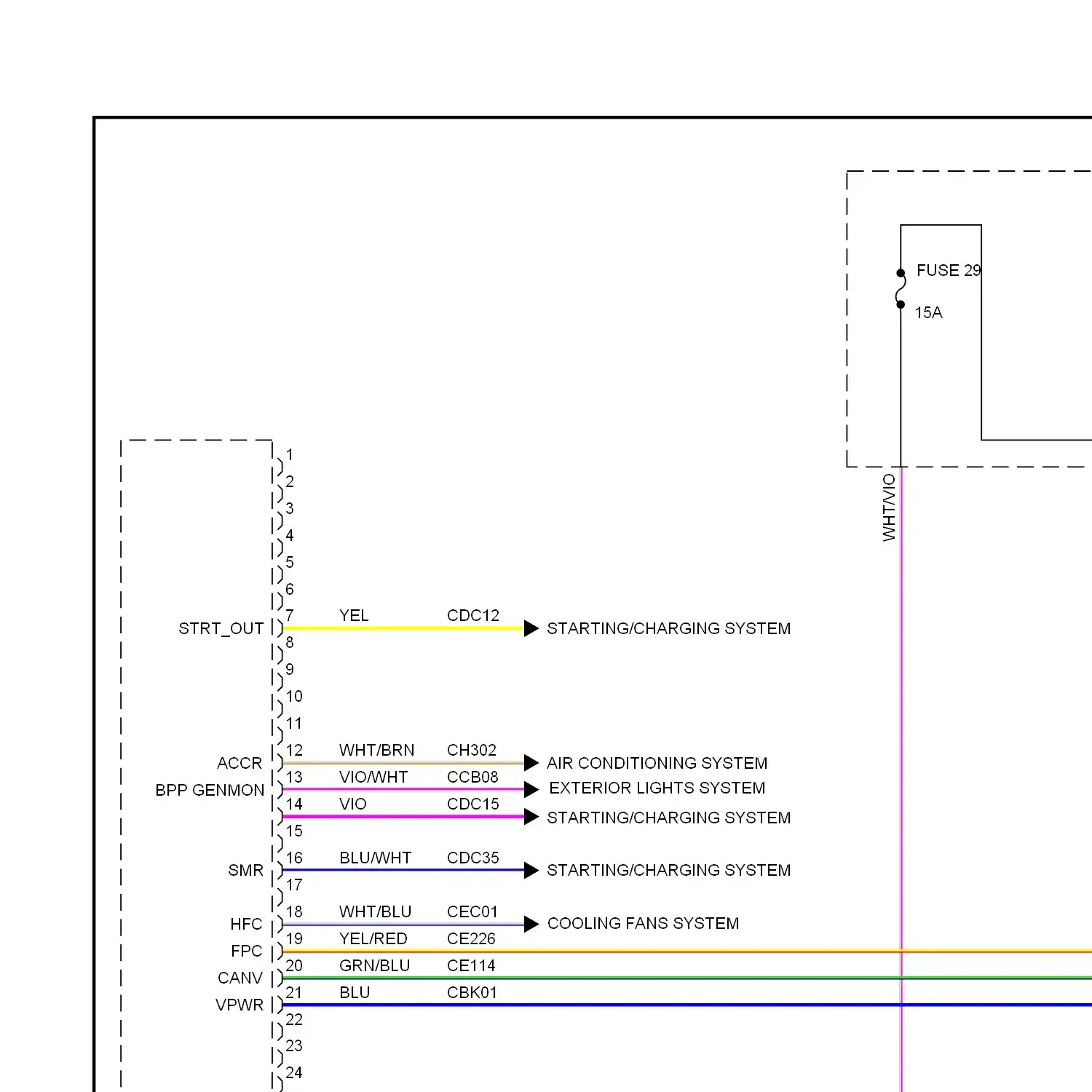
Task: Click the BPP GENMON pin label
Action: pos(210,790)
